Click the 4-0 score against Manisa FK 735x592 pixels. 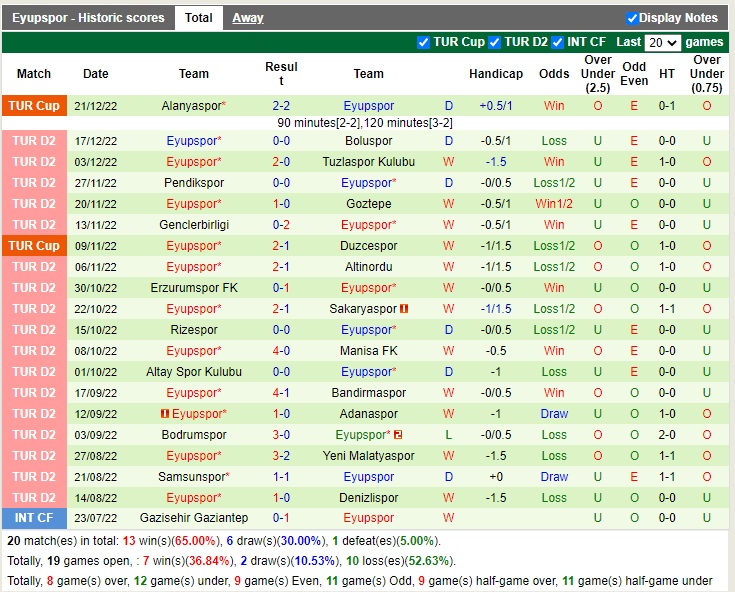281,351
